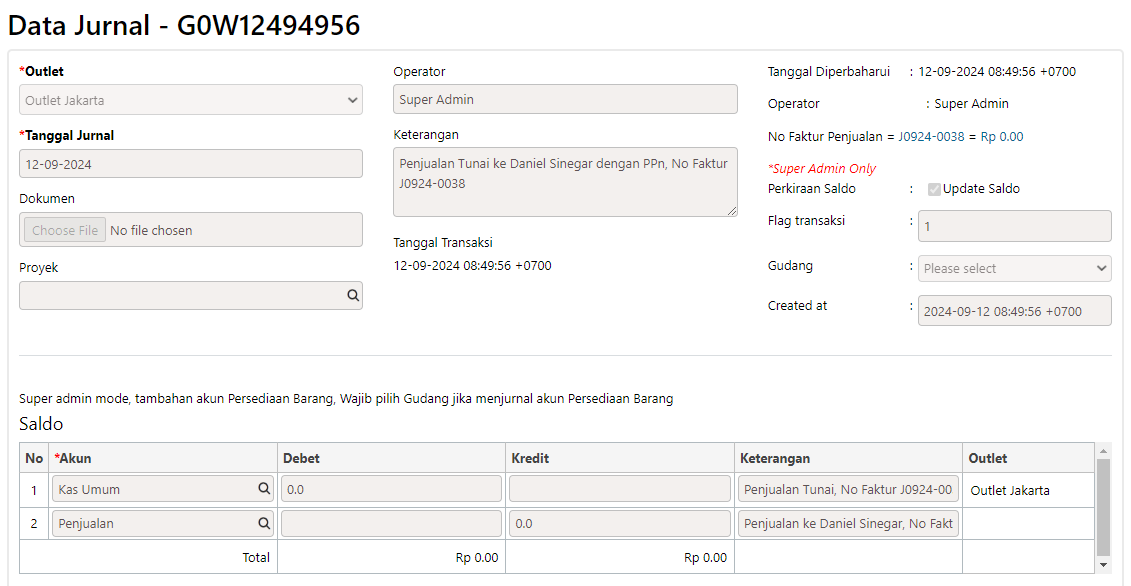Select the Created at field
The height and width of the screenshot is (586, 1131).
click(1014, 310)
